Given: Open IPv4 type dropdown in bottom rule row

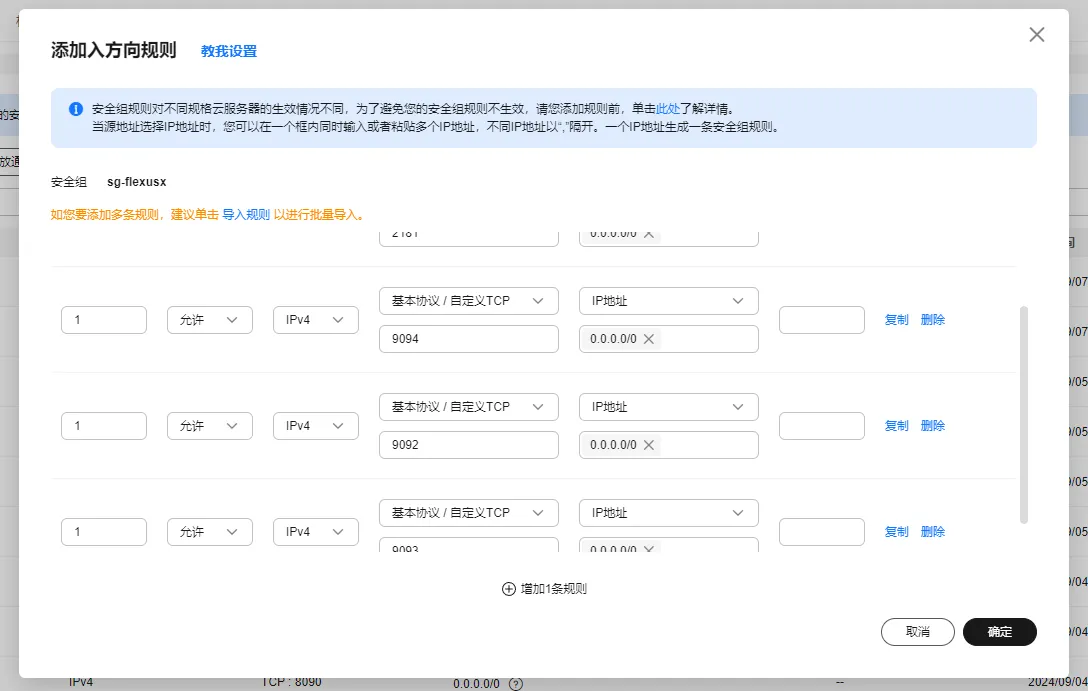Looking at the screenshot, I should pyautogui.click(x=316, y=532).
